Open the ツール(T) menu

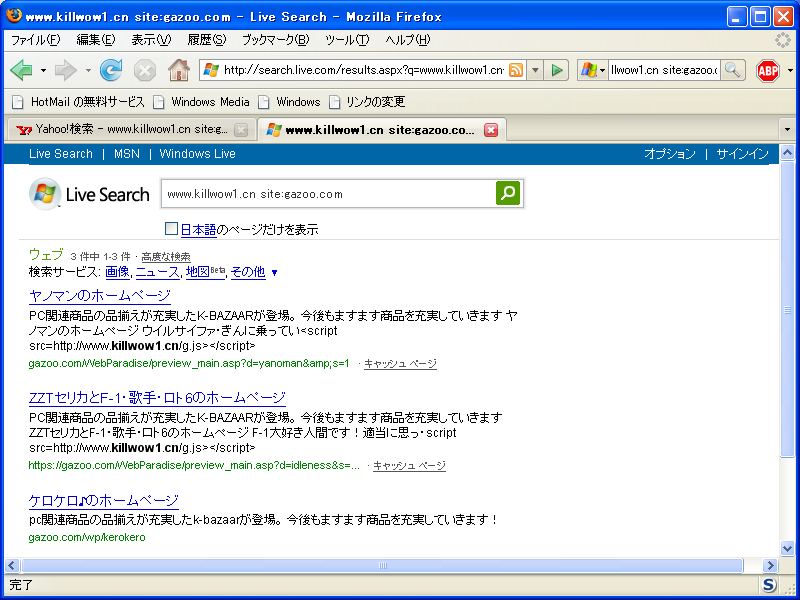[x=347, y=40]
